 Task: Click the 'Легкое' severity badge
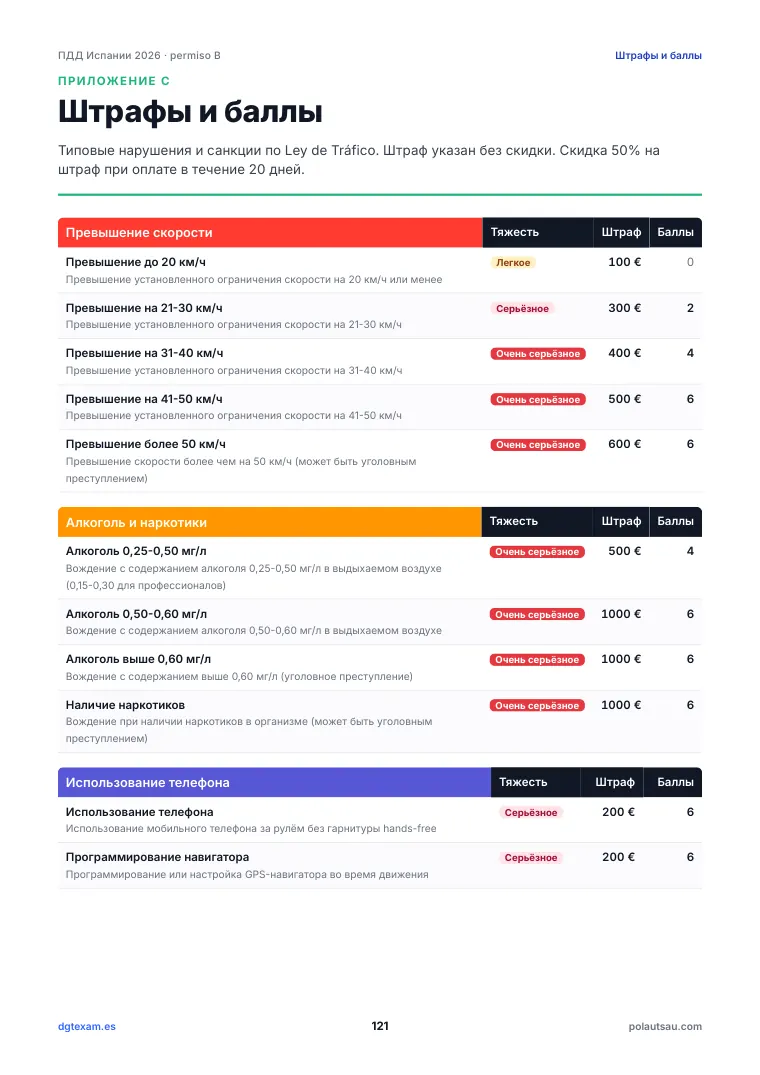(513, 263)
